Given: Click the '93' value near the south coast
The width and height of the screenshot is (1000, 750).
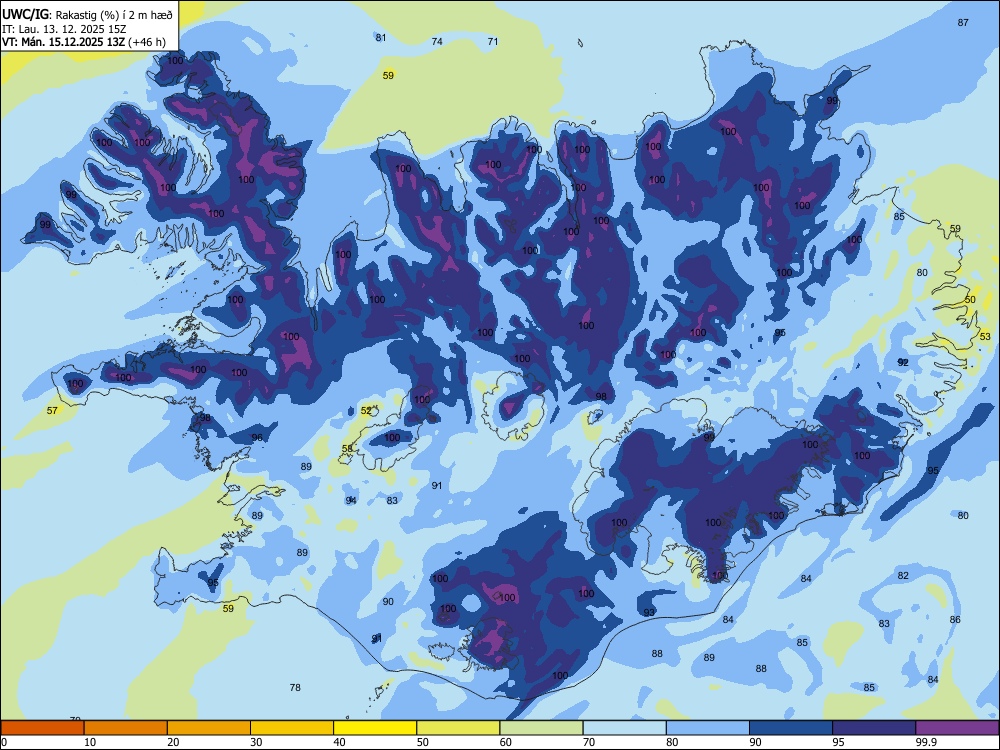Looking at the screenshot, I should [x=649, y=612].
